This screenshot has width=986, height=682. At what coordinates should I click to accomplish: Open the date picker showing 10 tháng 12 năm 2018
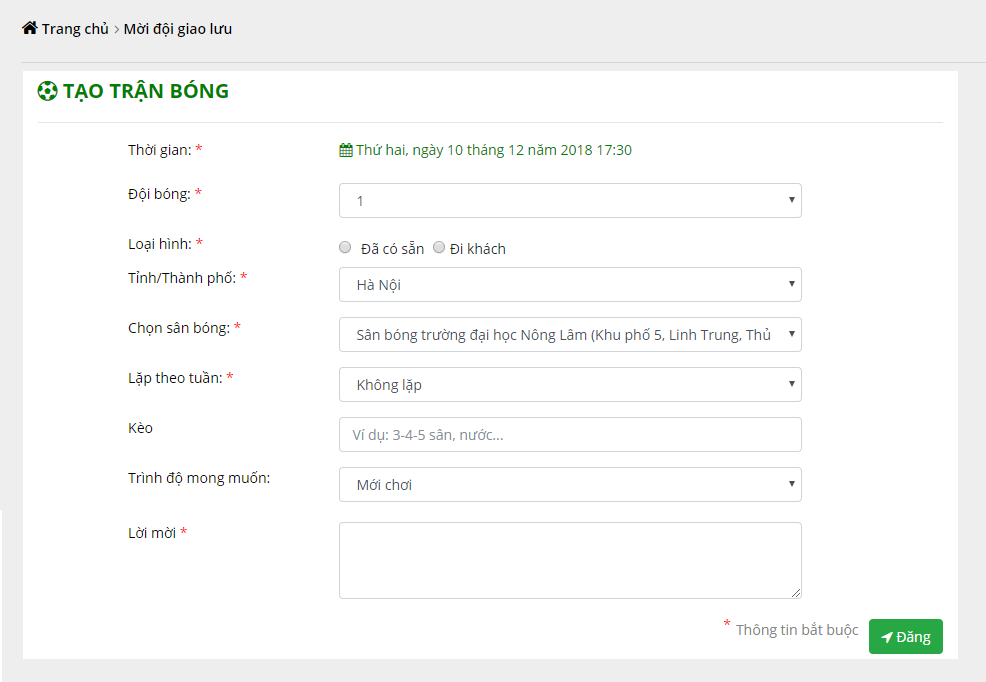[494, 150]
